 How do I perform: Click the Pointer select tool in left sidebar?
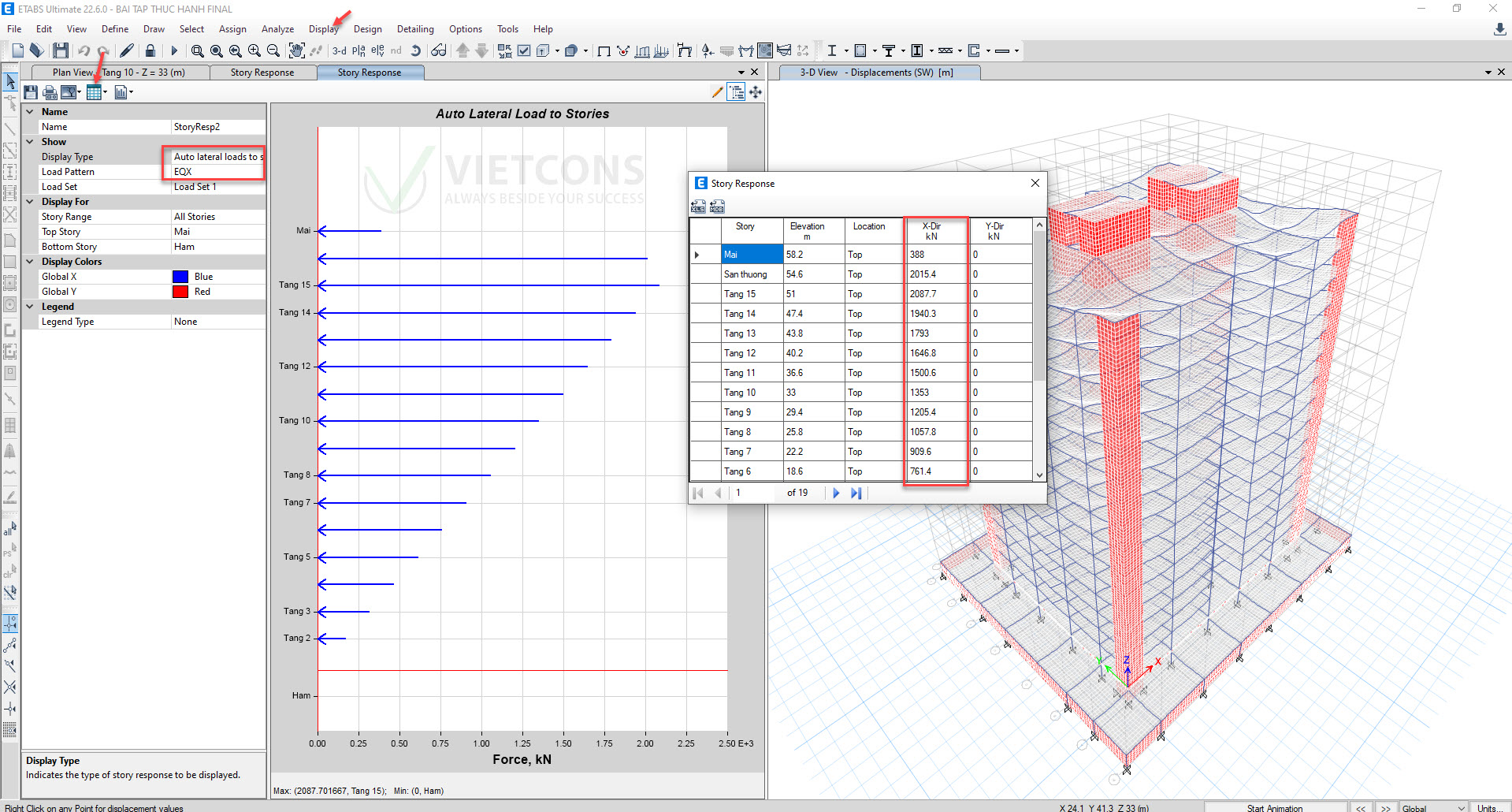click(10, 81)
